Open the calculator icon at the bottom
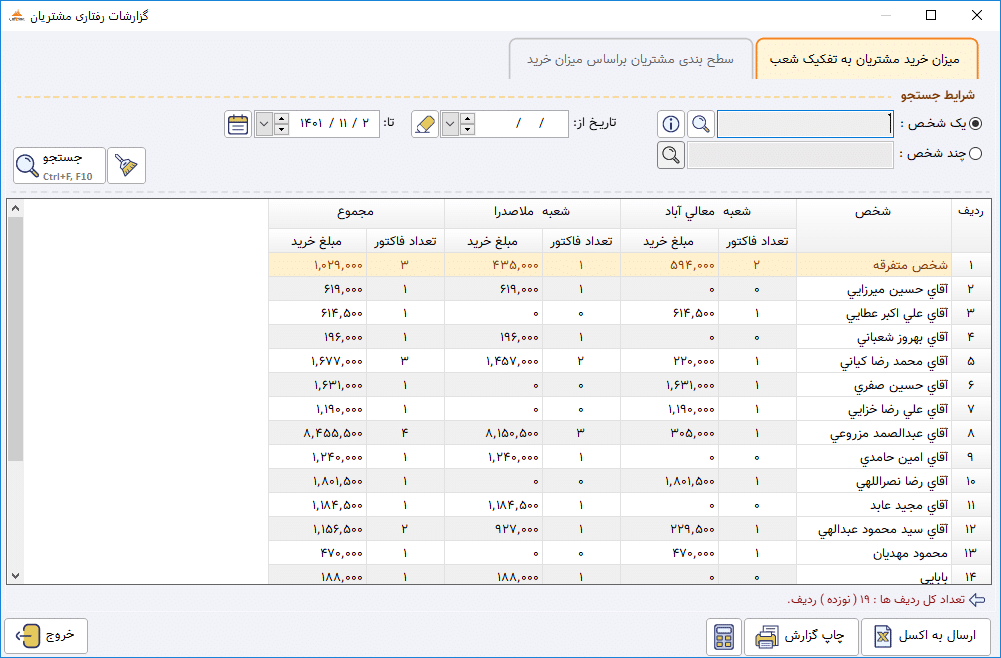The image size is (1001, 658). (x=724, y=636)
